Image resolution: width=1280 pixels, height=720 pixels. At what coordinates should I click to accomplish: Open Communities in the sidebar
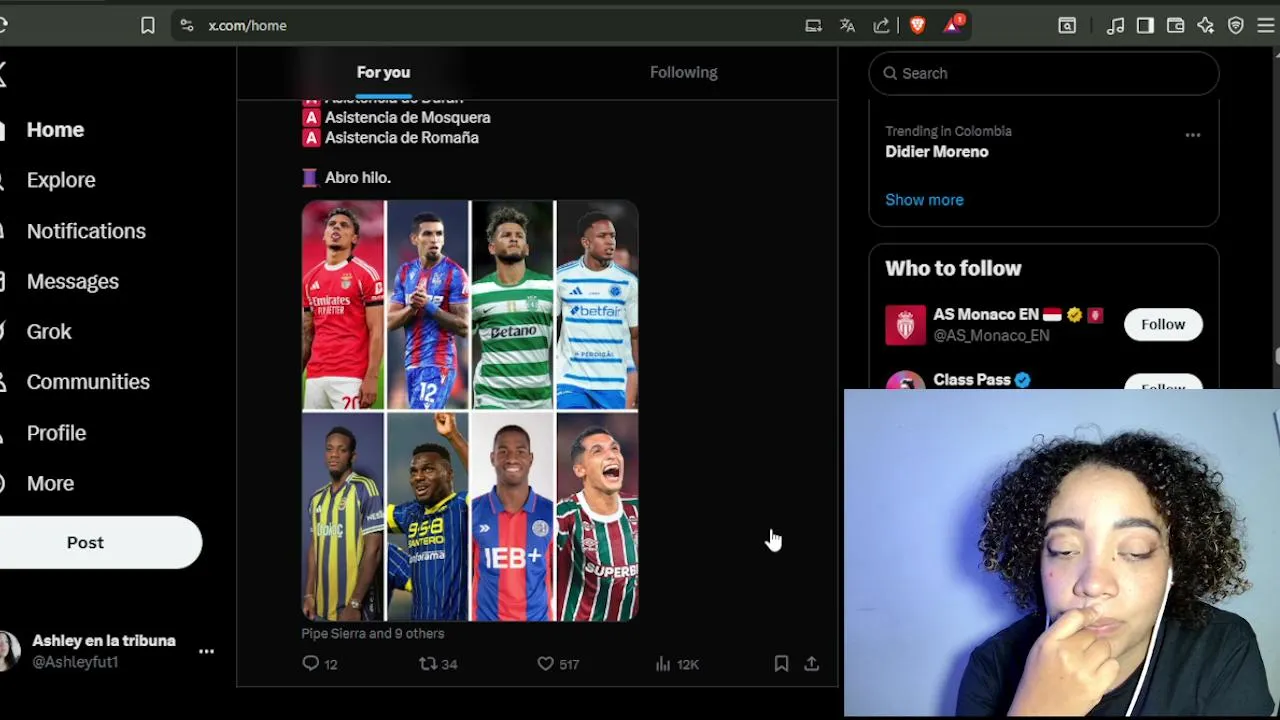(88, 382)
